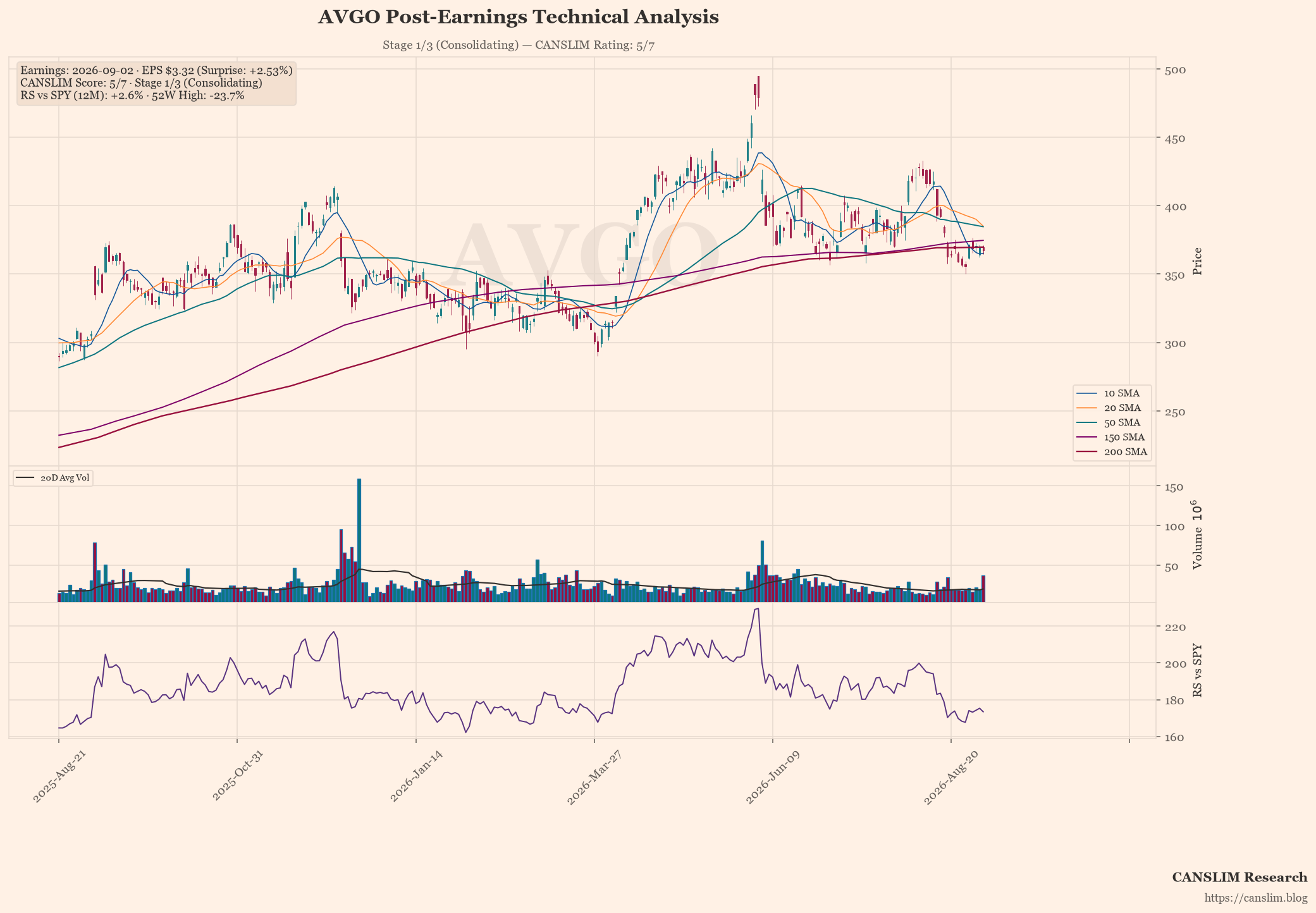Screen dimensions: 1316x913
Task: Click the 100 volume tick label
Action: (x=1174, y=527)
